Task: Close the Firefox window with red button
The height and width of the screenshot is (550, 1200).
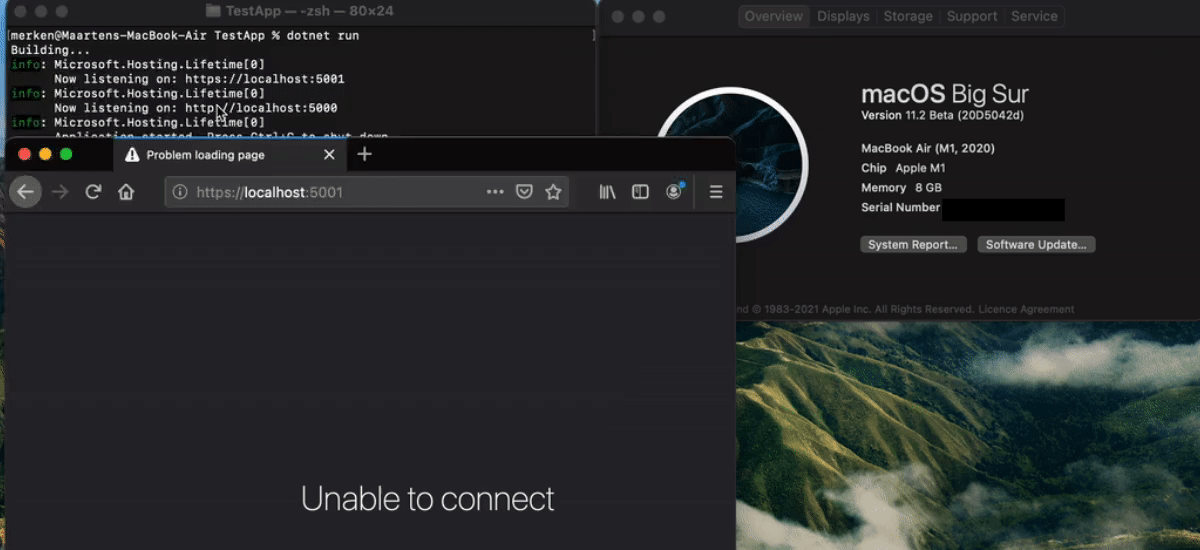Action: point(25,154)
